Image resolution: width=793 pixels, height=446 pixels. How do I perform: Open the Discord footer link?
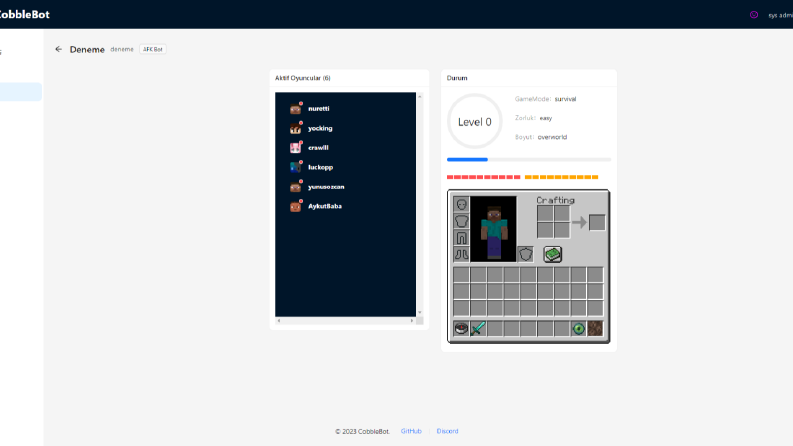coord(448,431)
